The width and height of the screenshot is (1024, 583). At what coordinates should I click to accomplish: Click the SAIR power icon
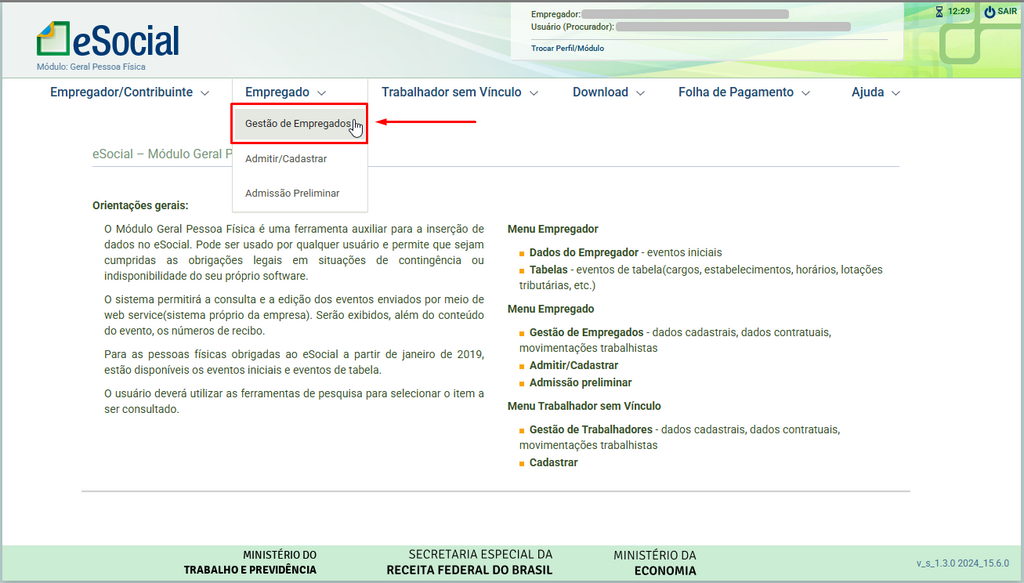click(x=989, y=12)
